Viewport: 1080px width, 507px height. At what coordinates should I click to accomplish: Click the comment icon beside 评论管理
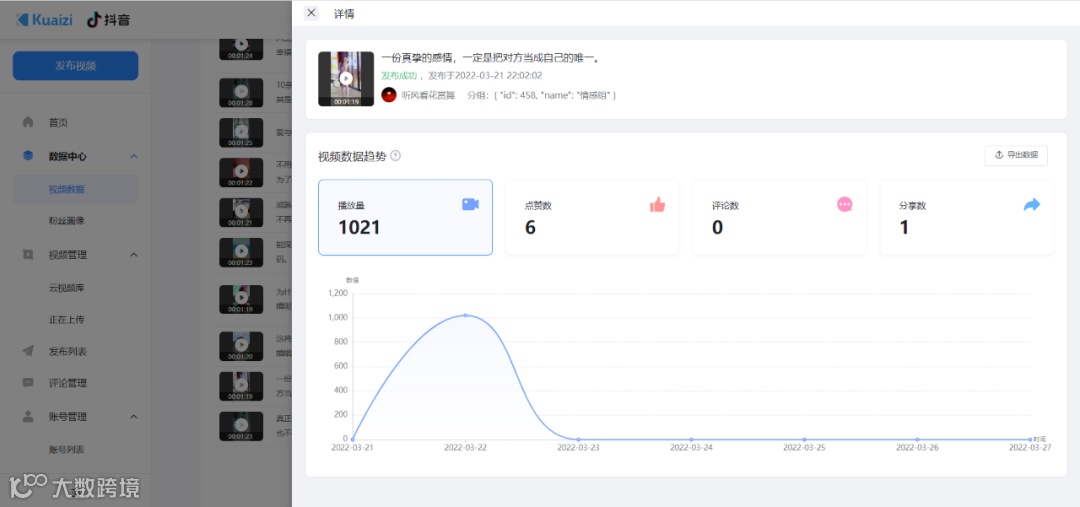pos(28,382)
